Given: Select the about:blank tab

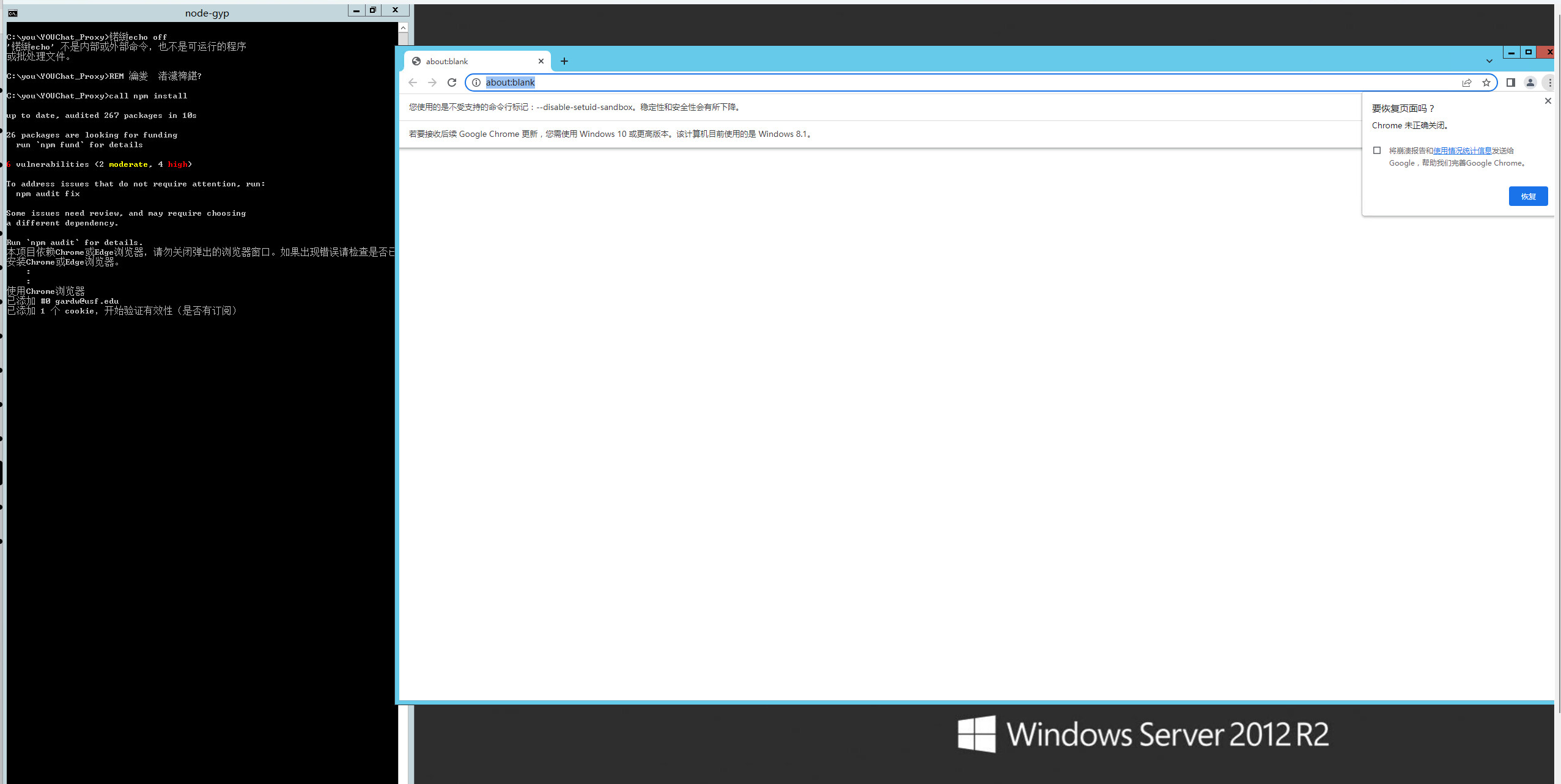Looking at the screenshot, I should [471, 61].
